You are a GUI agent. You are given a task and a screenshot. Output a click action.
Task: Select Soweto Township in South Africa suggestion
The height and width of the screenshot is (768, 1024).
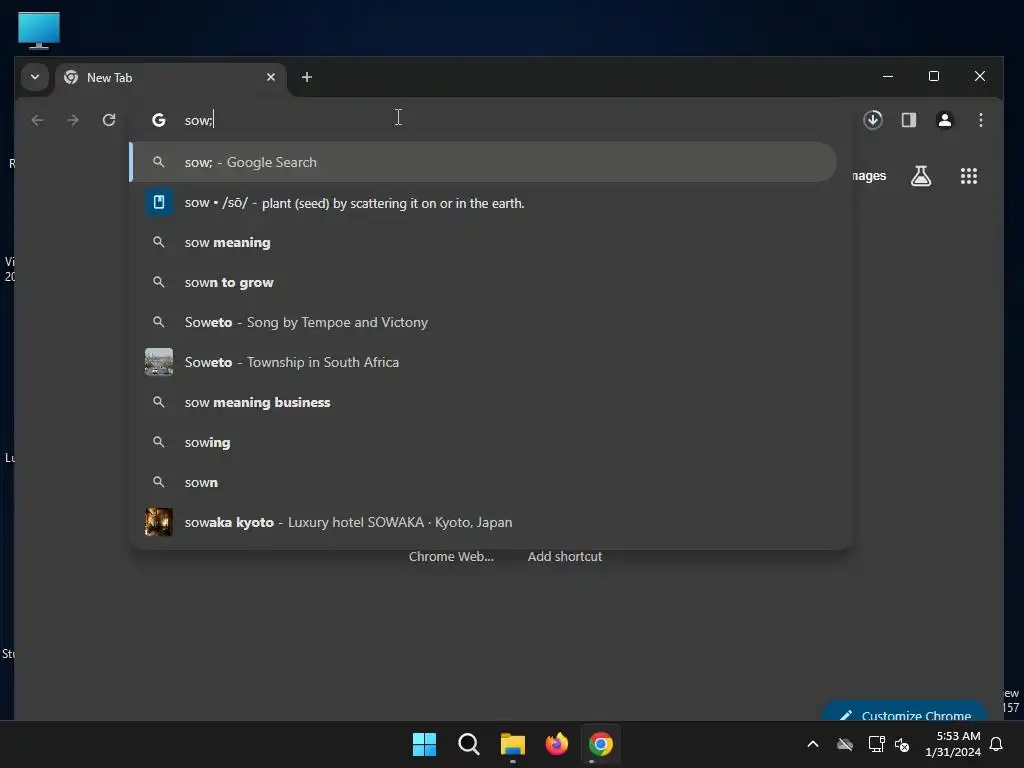tap(483, 362)
